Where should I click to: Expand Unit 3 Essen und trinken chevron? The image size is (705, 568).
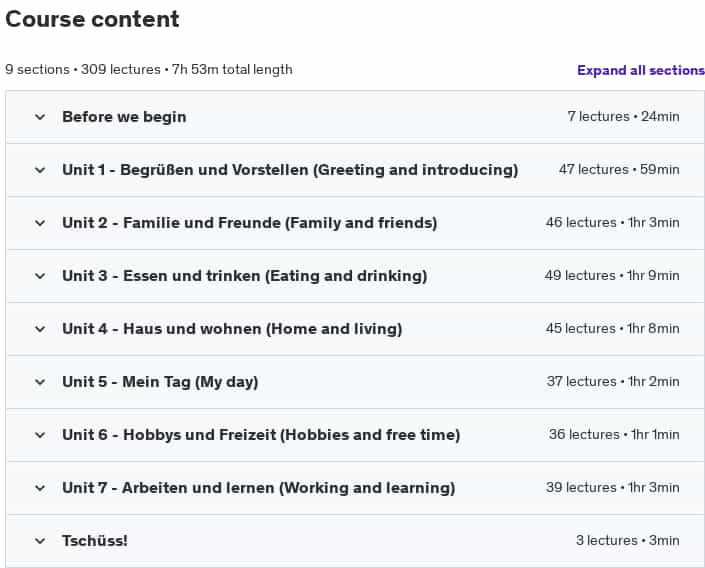[40, 276]
